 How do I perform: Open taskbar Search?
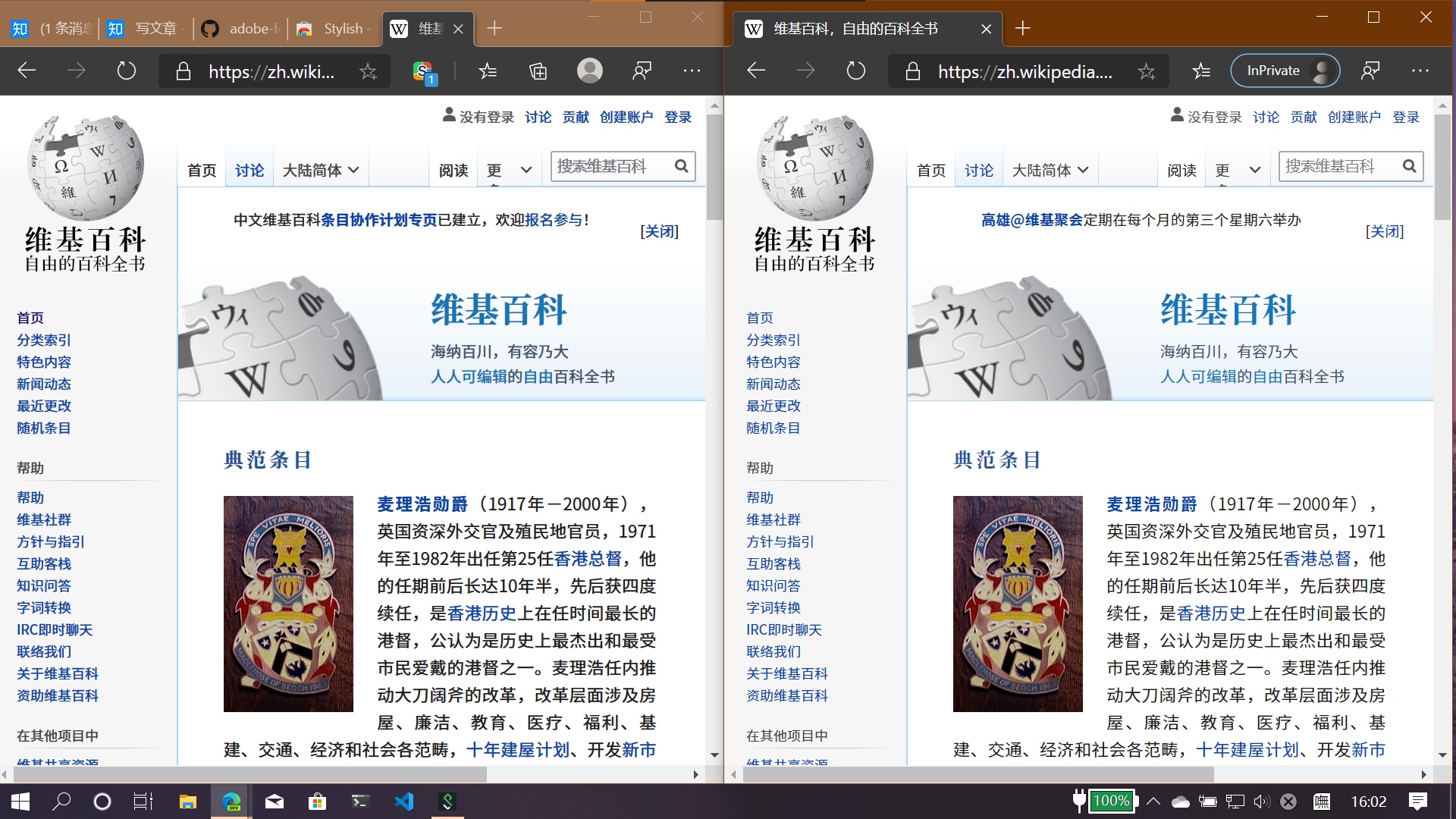pos(61,802)
